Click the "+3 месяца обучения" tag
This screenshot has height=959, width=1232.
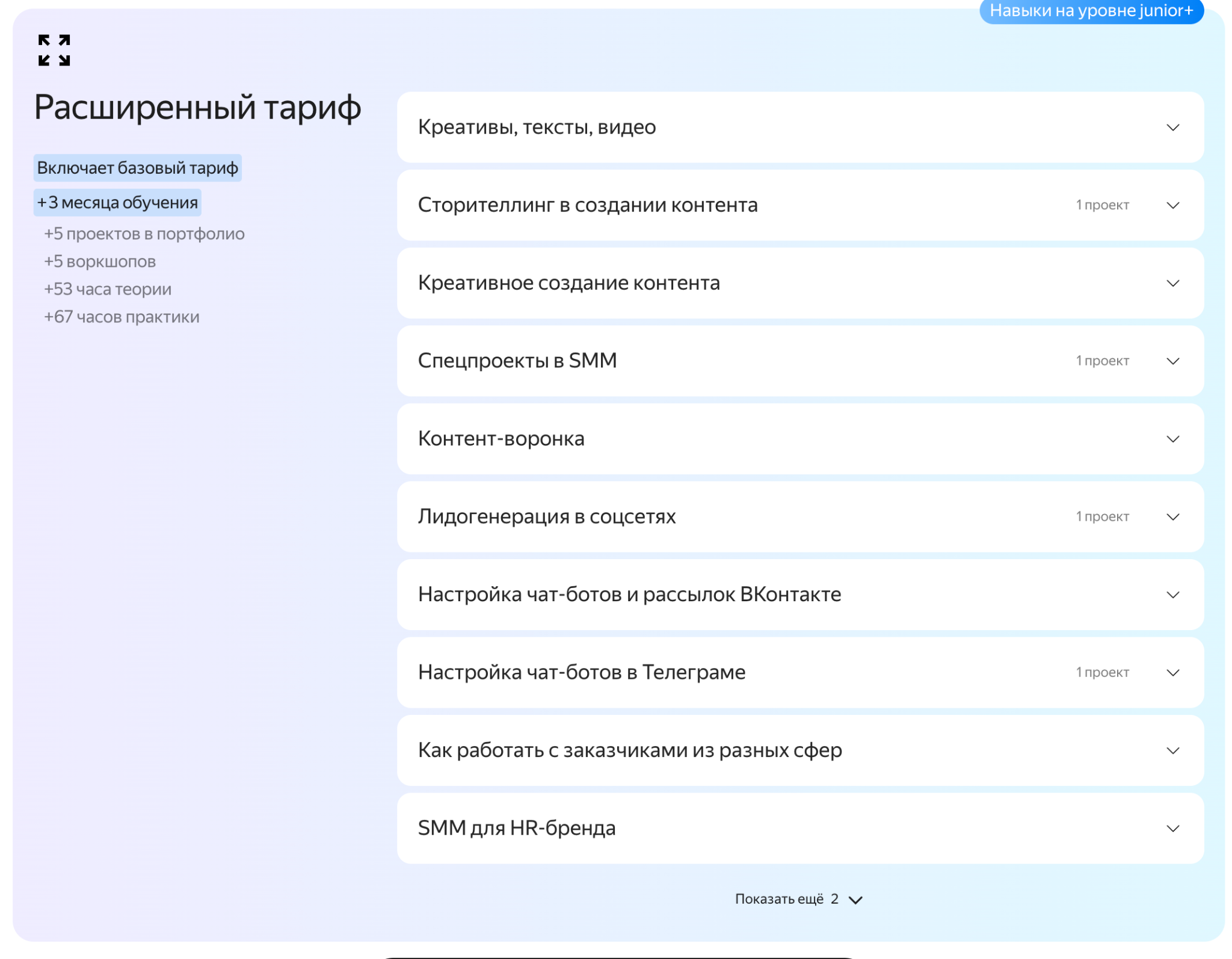tap(117, 203)
